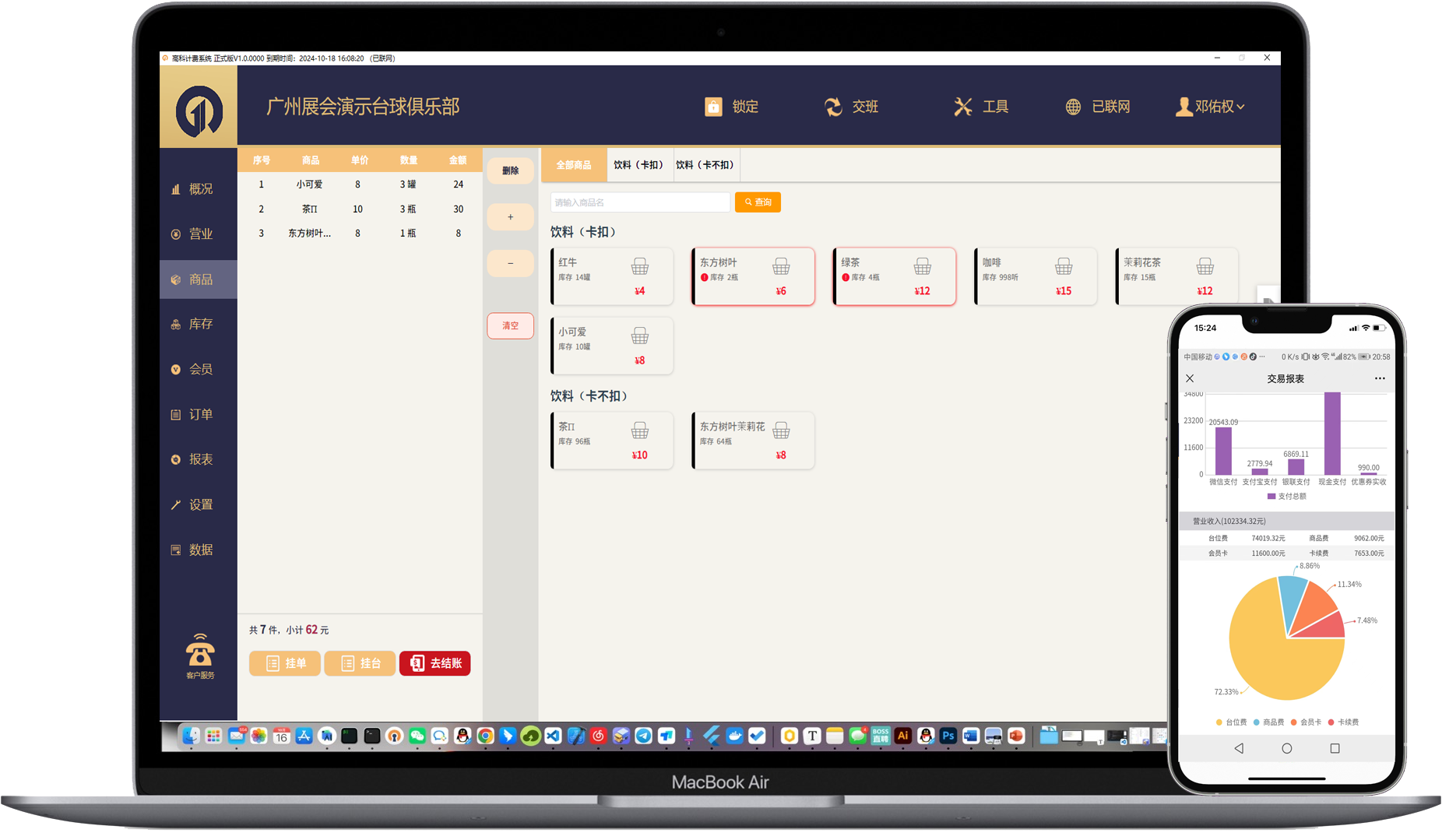Viewport: 1442px width, 840px height.
Task: Click the orange 查询 search button
Action: 758,202
